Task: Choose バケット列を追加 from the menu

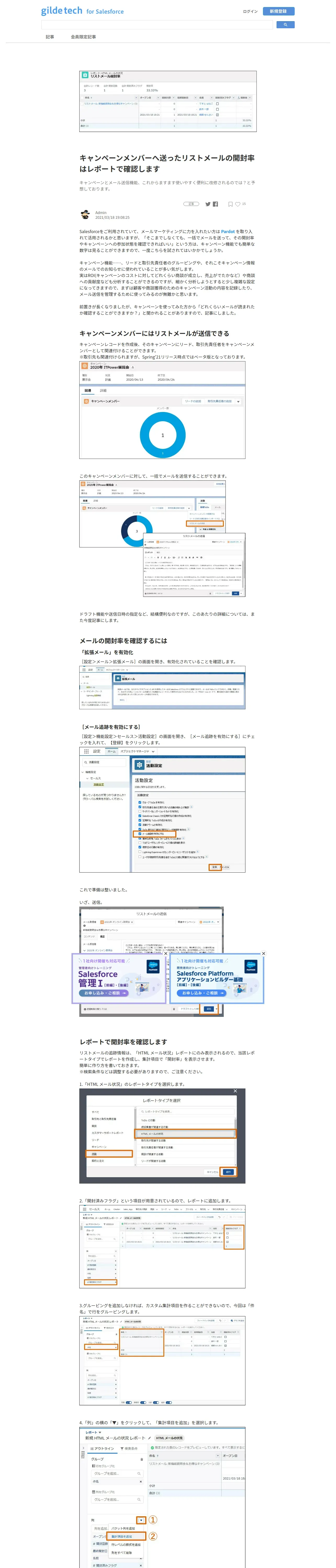Action: (123, 1529)
